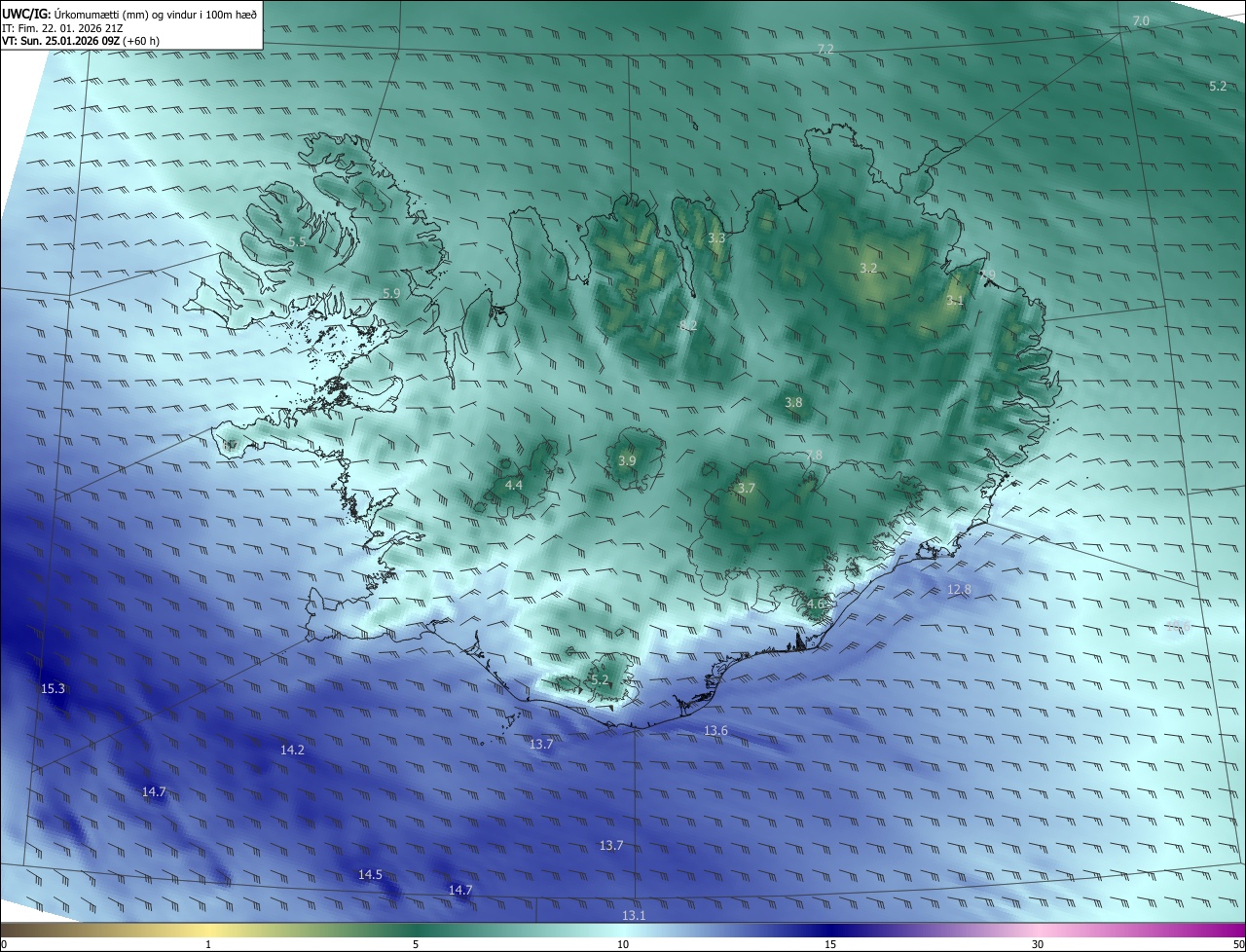Viewport: 1246px width, 952px height.
Task: Click the 14.2 value label
Action: [x=292, y=750]
